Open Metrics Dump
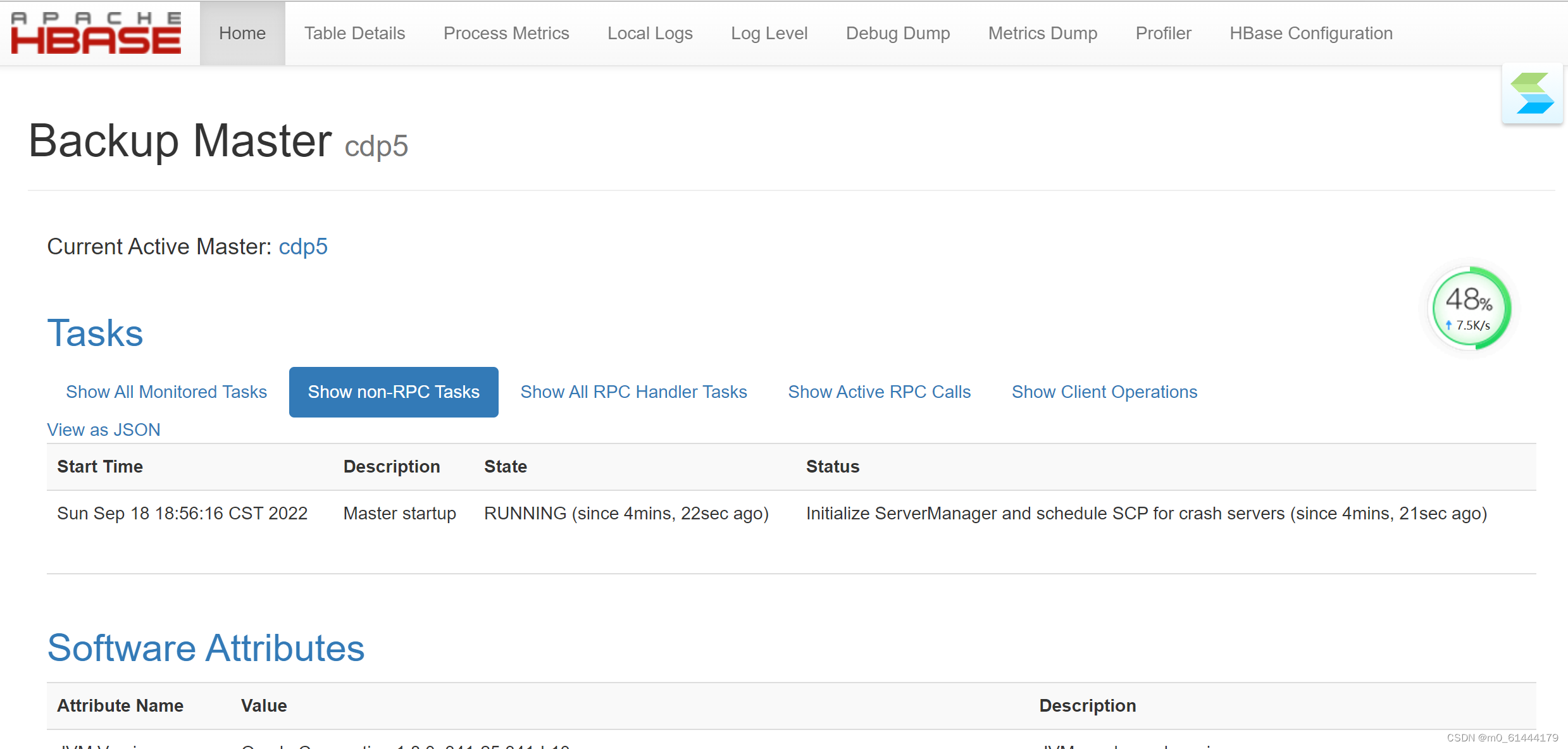 coord(1043,33)
